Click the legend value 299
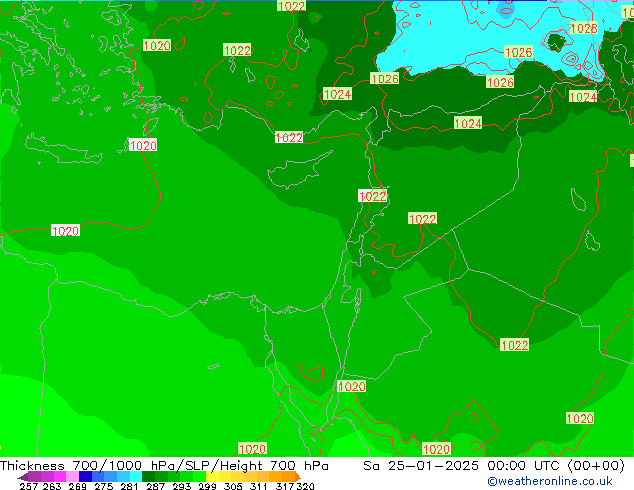The height and width of the screenshot is (490, 634). tap(207, 486)
